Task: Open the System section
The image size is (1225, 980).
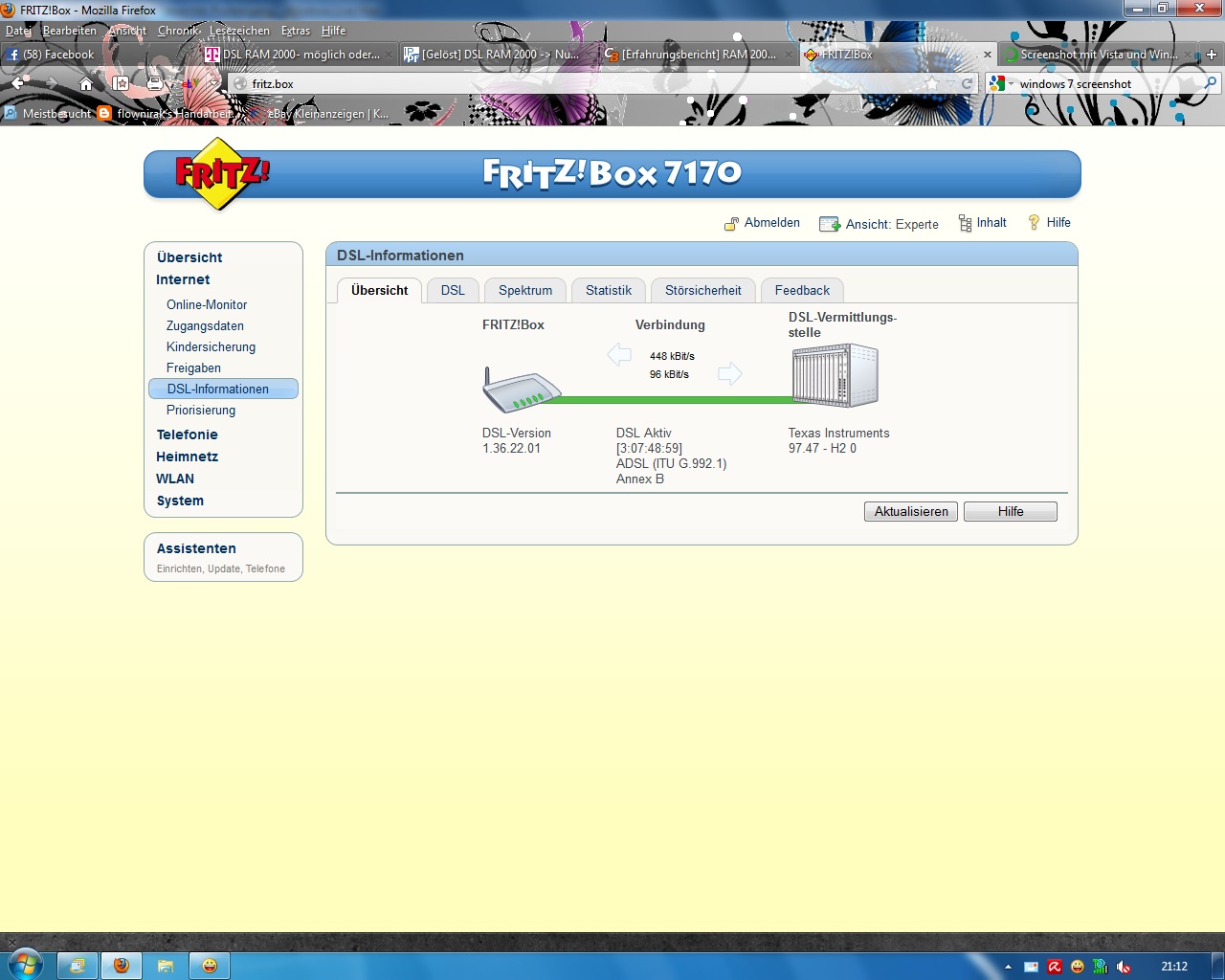Action: [x=180, y=501]
